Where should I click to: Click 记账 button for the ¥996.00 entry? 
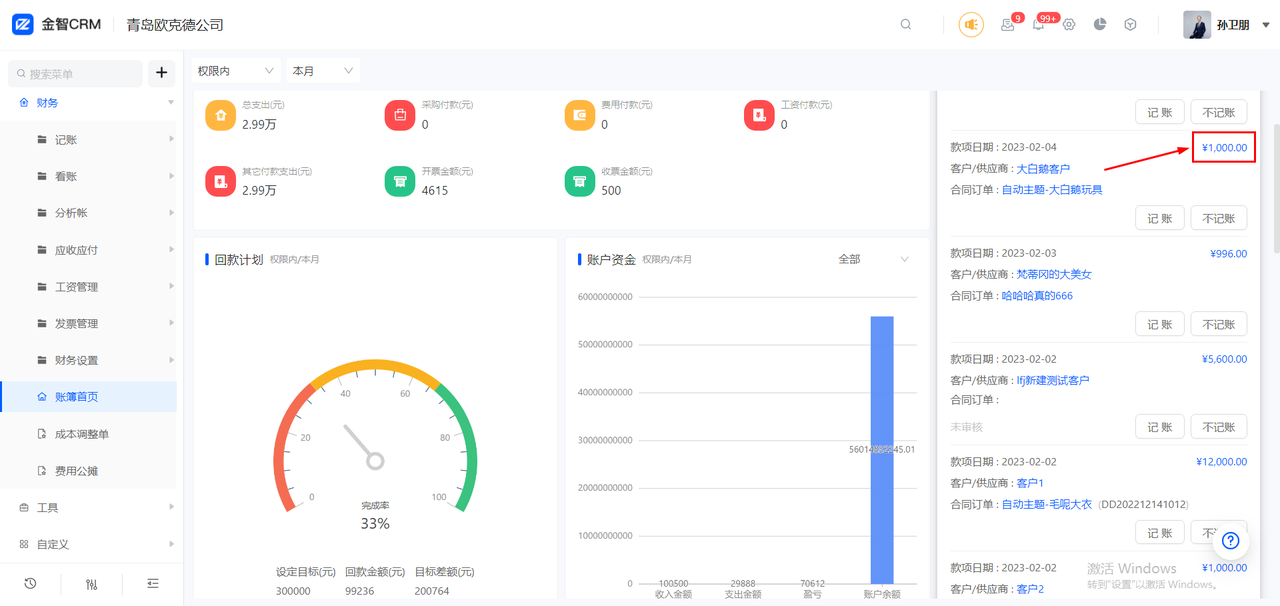coord(1159,324)
